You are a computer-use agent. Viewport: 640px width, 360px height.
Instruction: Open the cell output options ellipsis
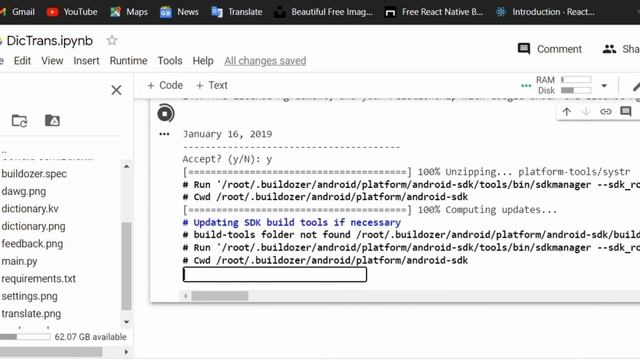[x=164, y=134]
